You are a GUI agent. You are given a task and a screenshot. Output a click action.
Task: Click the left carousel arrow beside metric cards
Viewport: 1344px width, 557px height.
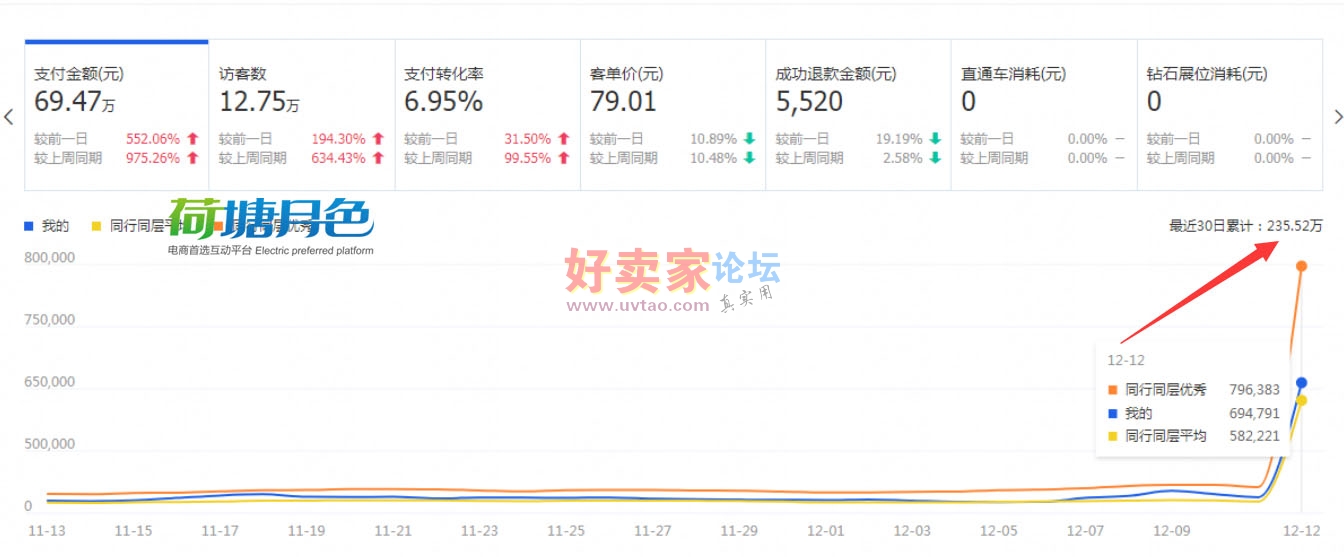[x=9, y=116]
